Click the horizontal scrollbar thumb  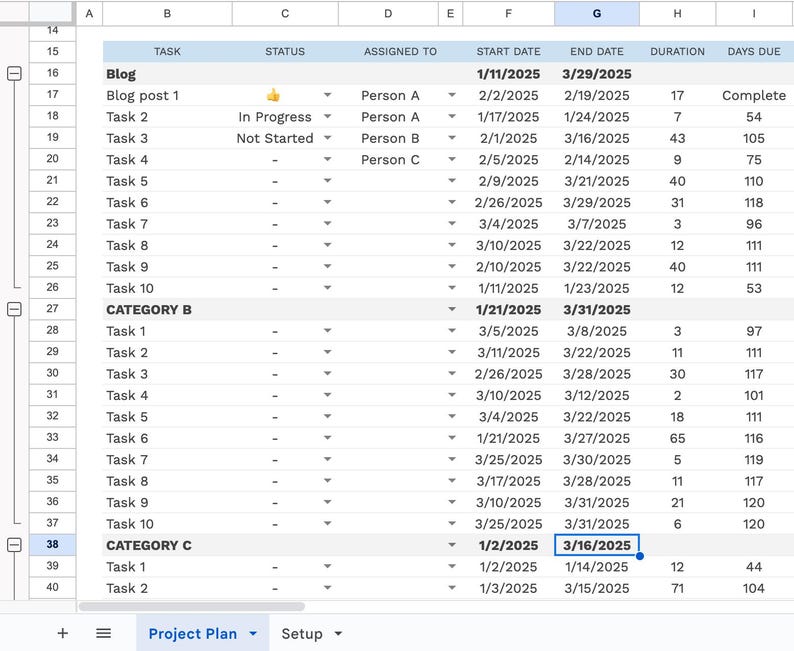pyautogui.click(x=192, y=606)
